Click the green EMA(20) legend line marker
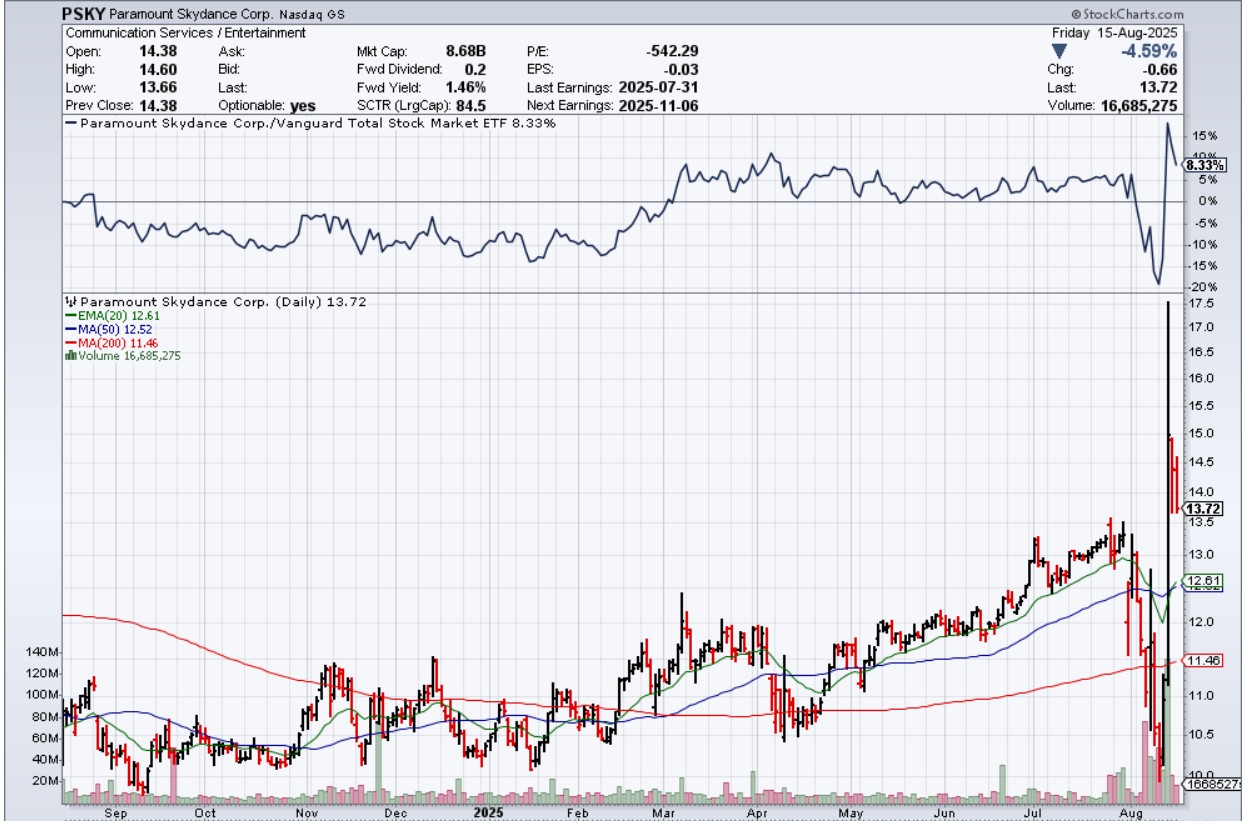Screen dimensions: 1245x821 tap(71, 315)
